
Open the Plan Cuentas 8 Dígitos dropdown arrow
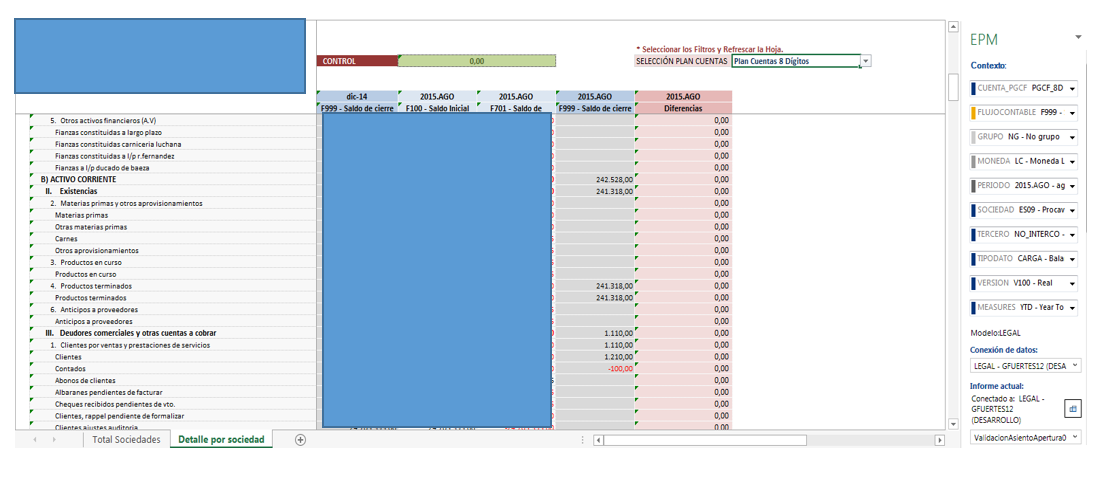click(x=865, y=61)
